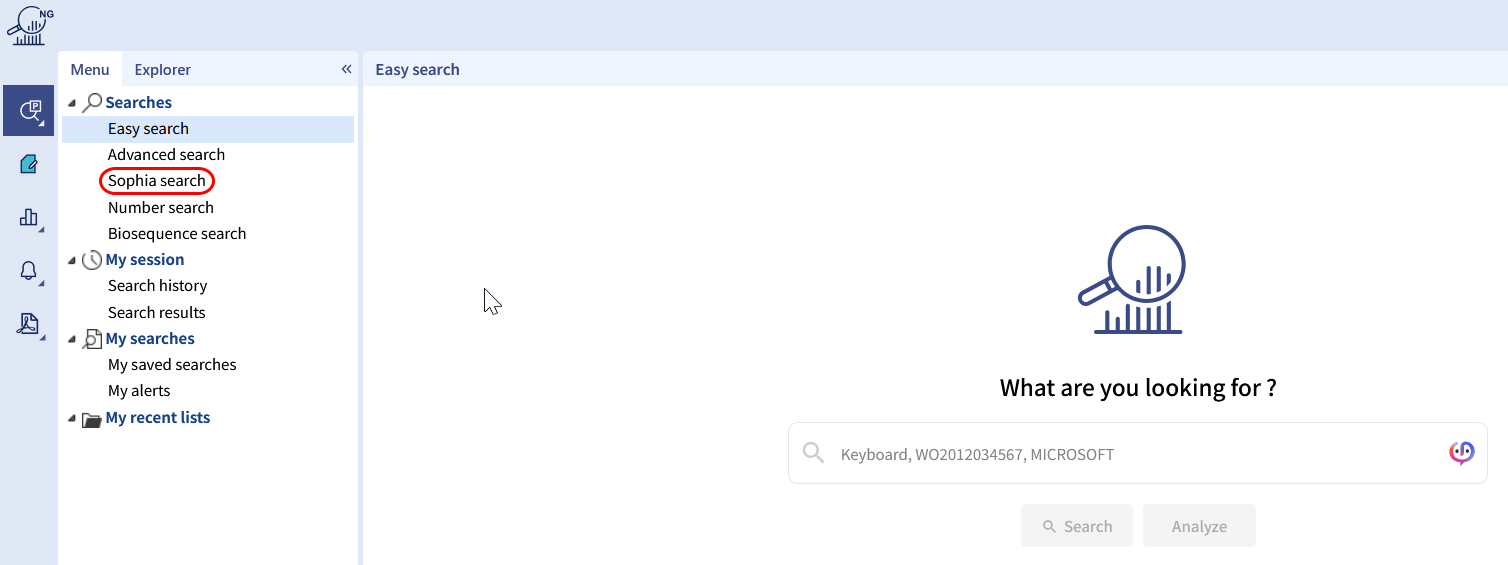Image resolution: width=1508 pixels, height=565 pixels.
Task: Click the PDF export sidebar icon
Action: click(28, 324)
